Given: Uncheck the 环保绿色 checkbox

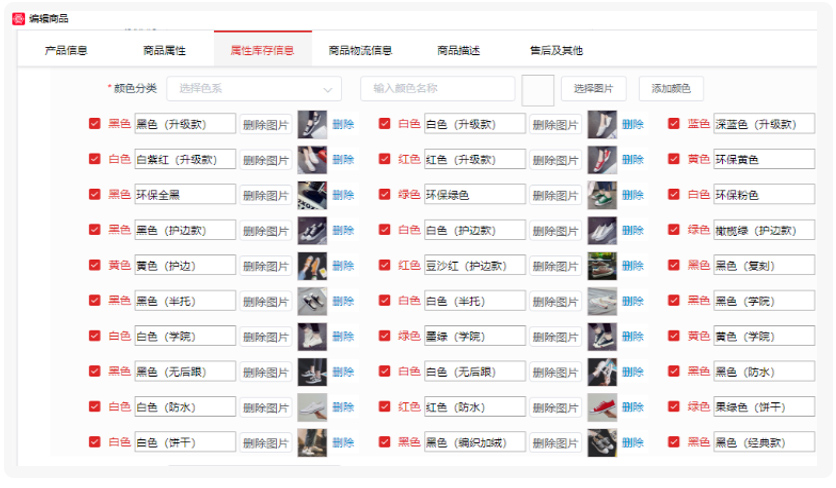Looking at the screenshot, I should tap(384, 194).
